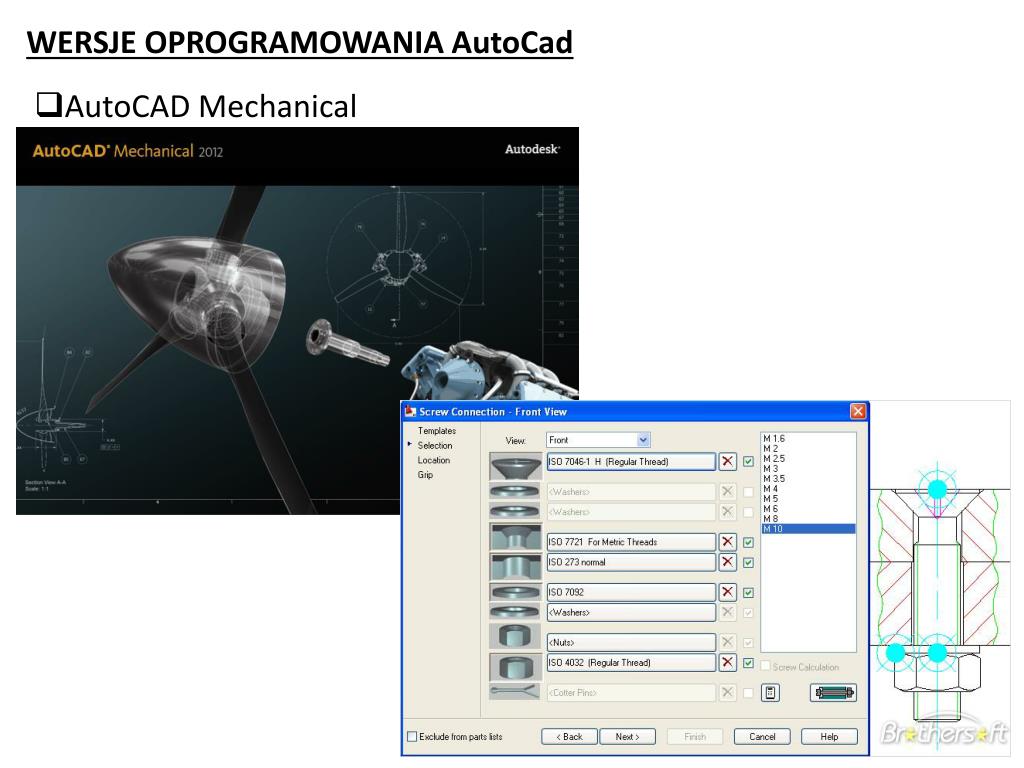
Task: Remove ISO 7046-1 H screw with red X
Action: click(x=727, y=461)
